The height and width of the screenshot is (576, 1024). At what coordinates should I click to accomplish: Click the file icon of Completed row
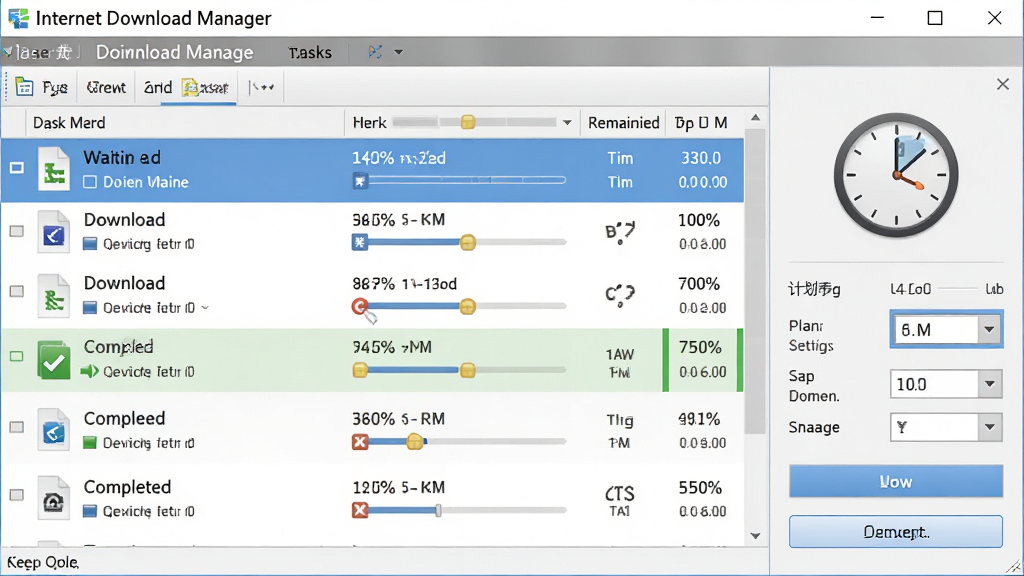pyautogui.click(x=54, y=499)
